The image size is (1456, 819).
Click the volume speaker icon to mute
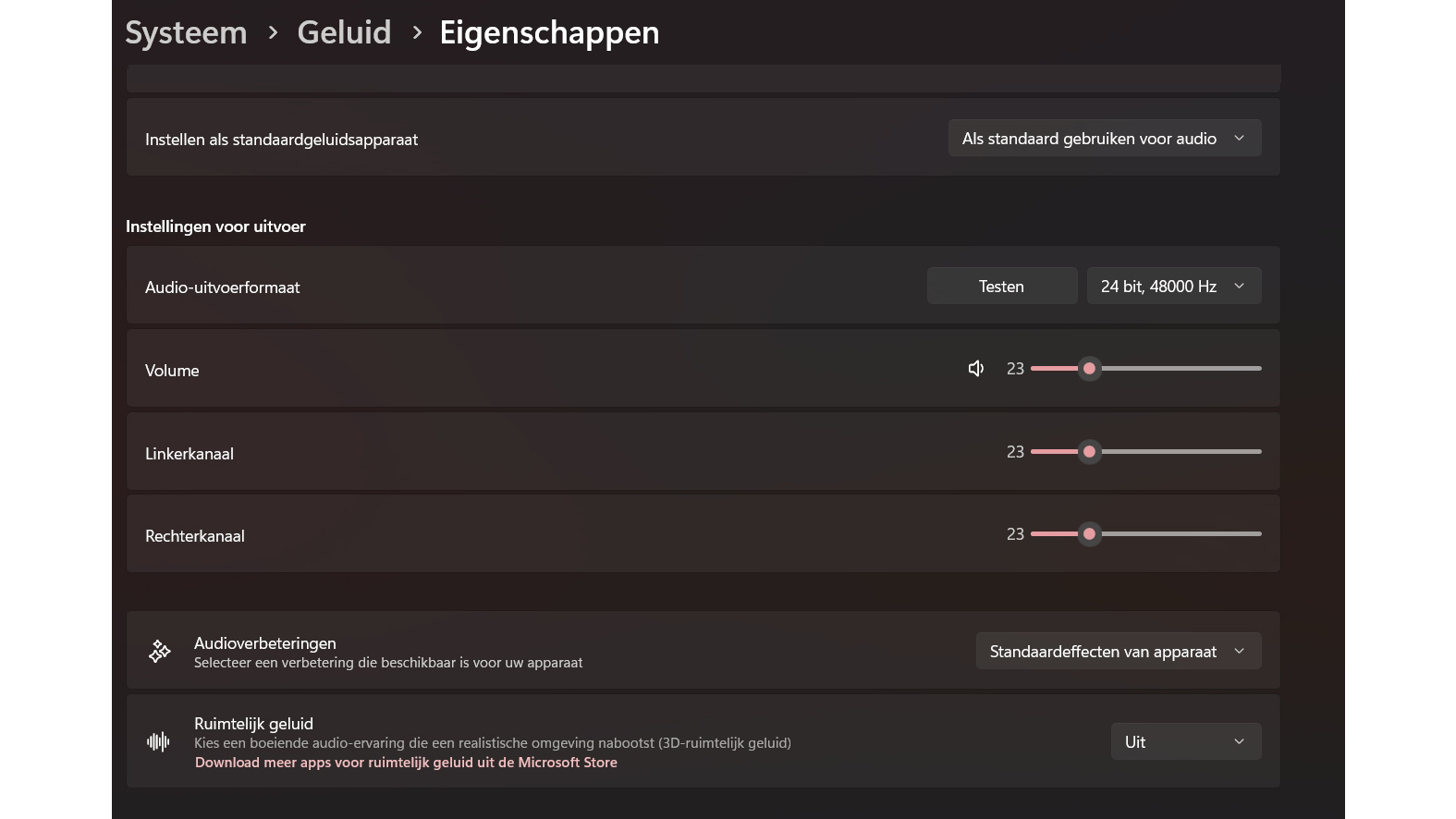pos(976,368)
